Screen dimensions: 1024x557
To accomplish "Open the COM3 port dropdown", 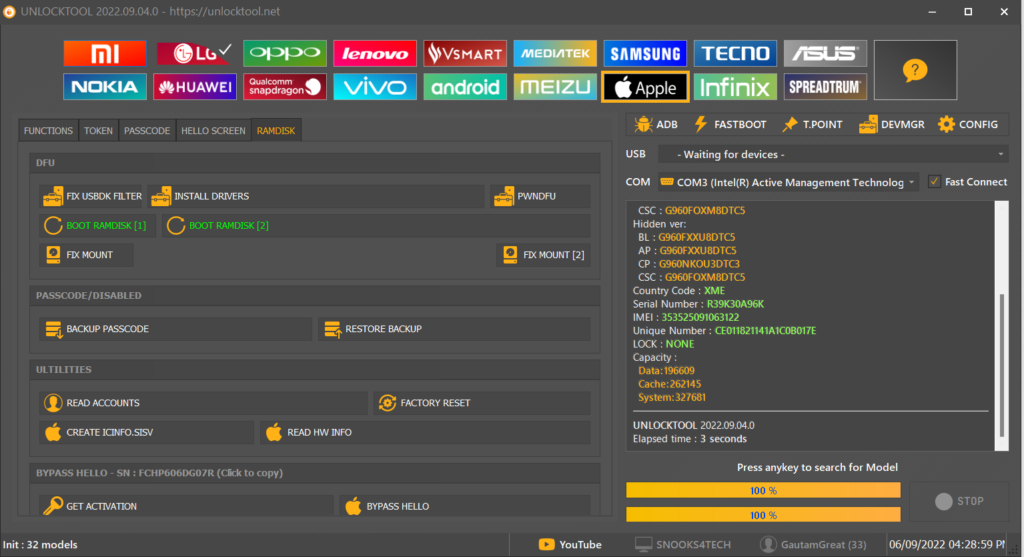I will click(x=788, y=182).
